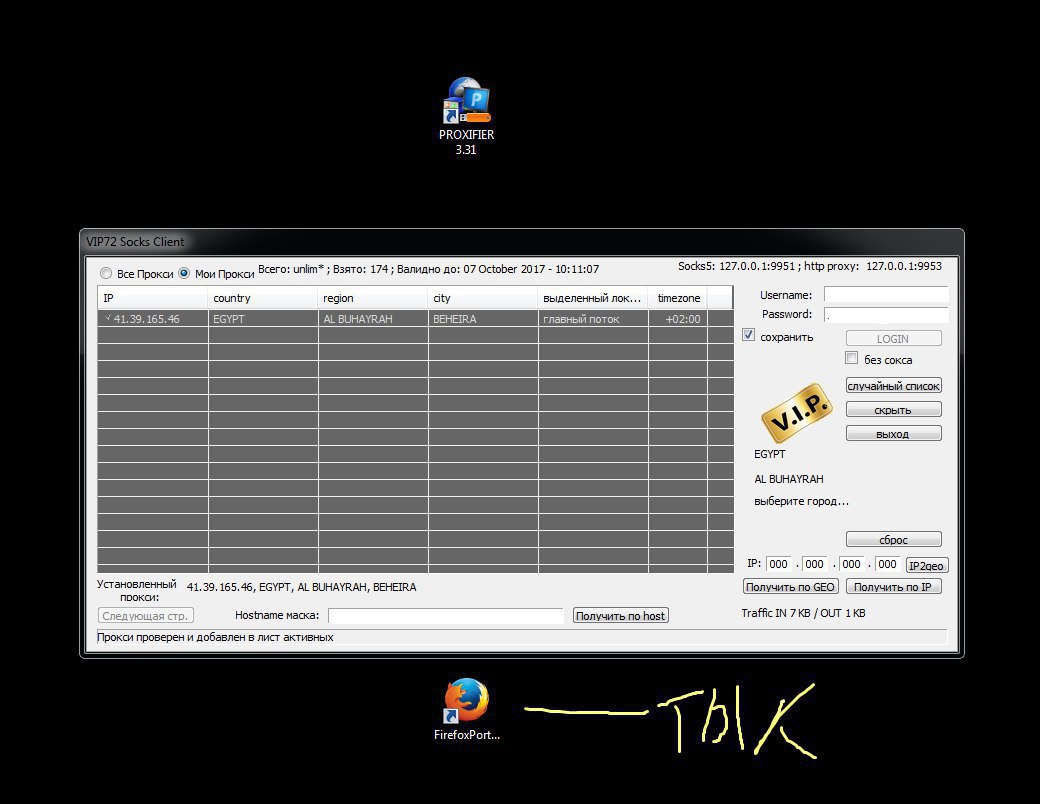Open the Proxifier 3.31 desktop shortcut
The image size is (1040, 804).
coord(466,105)
